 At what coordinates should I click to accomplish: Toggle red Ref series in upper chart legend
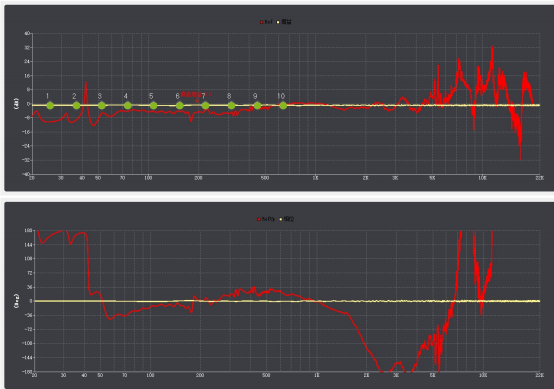[x=266, y=22]
